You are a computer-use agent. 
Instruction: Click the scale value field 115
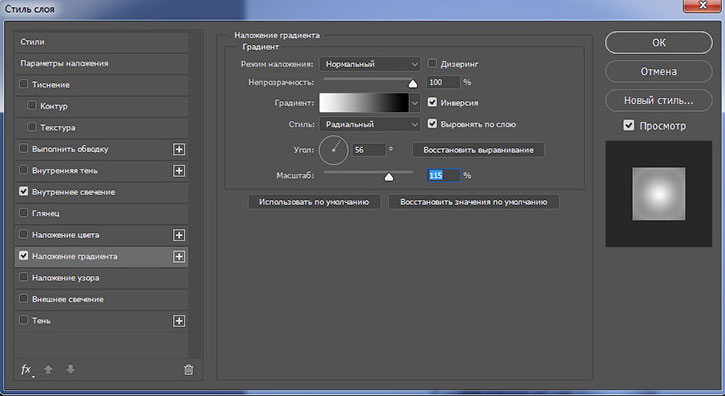[x=443, y=175]
